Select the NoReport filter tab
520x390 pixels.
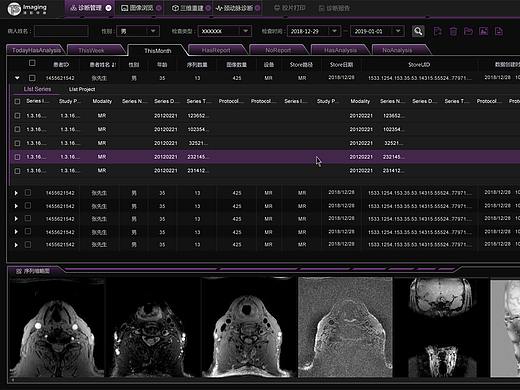278,50
